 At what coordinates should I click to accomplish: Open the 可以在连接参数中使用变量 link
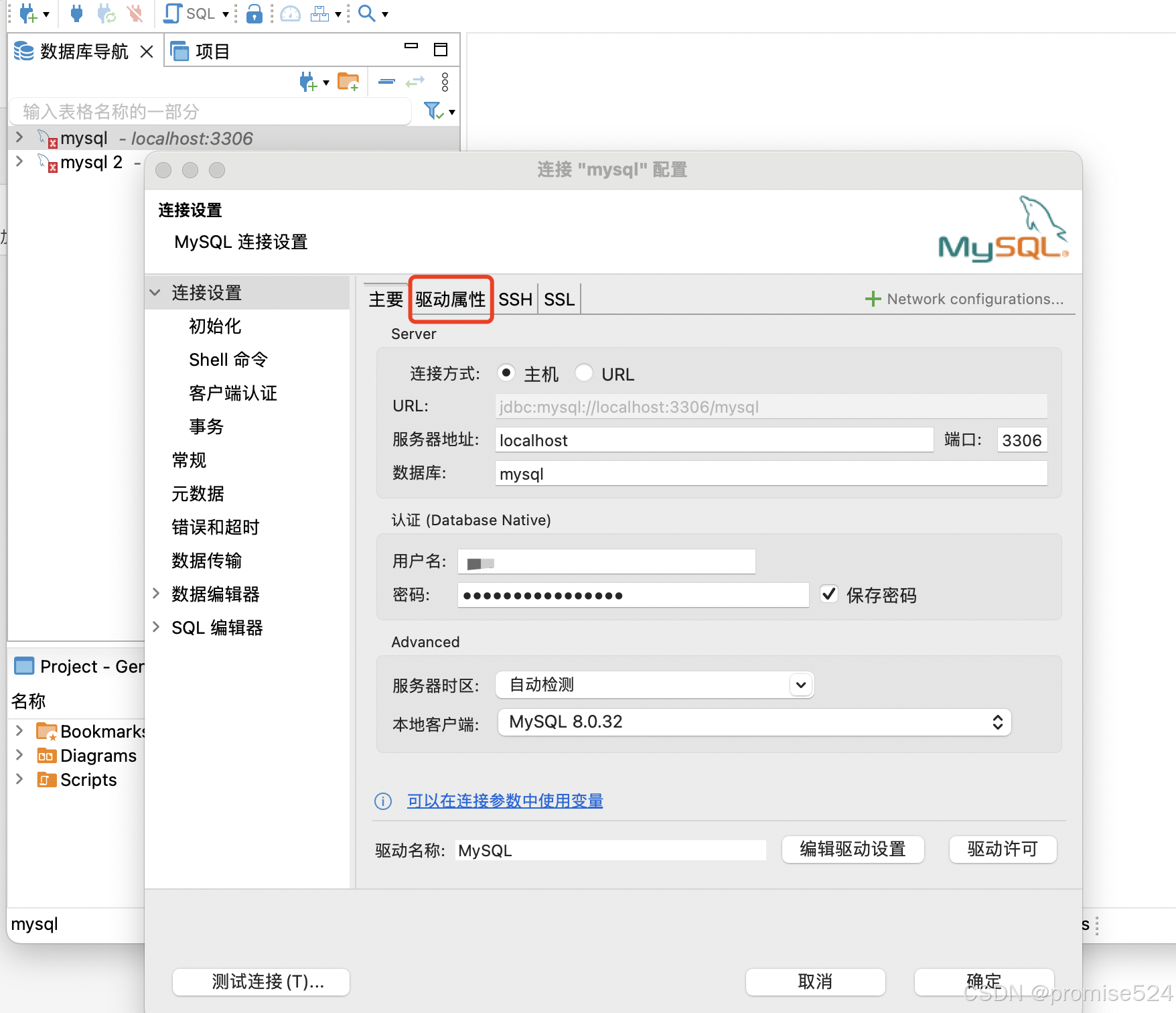(505, 801)
